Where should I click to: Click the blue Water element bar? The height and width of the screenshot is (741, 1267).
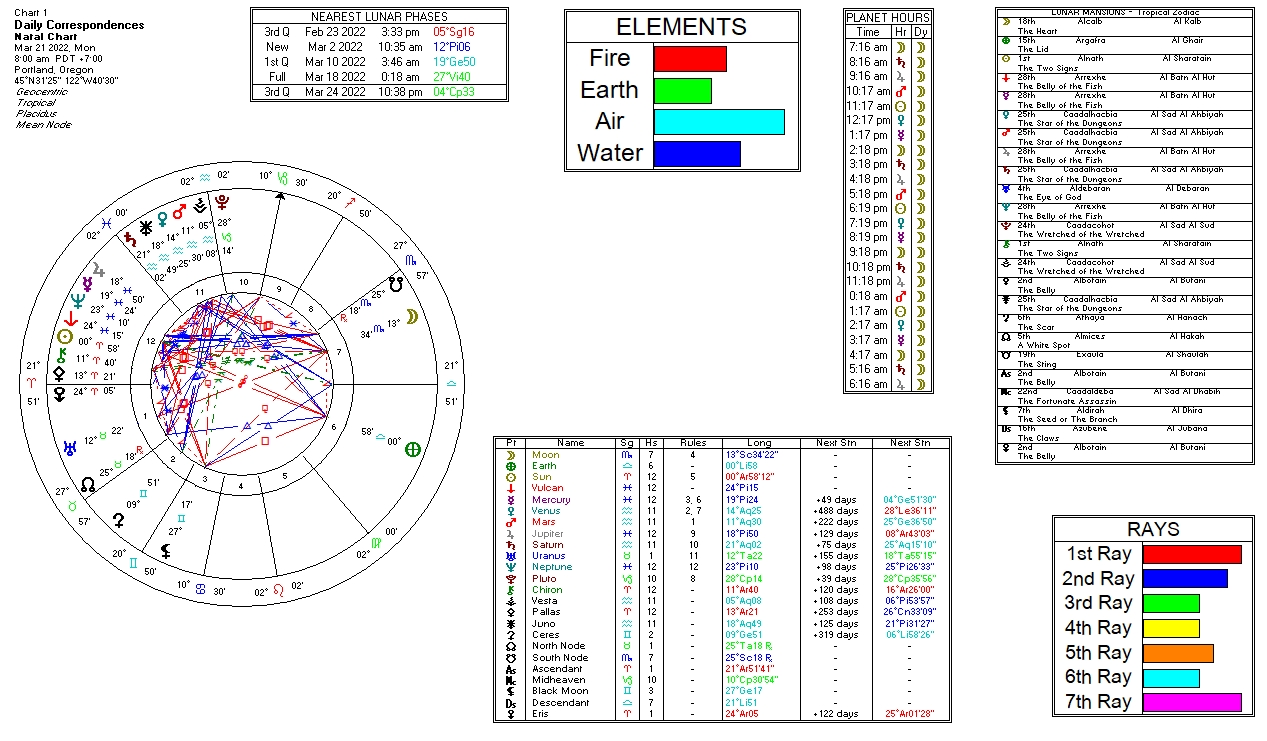coord(697,153)
